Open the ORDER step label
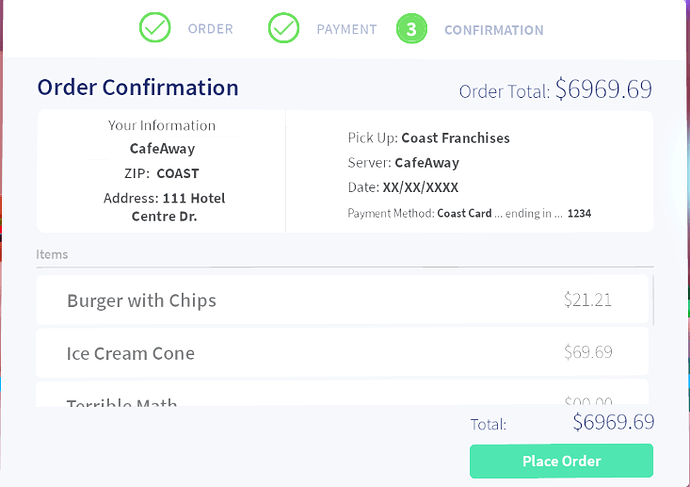690x487 pixels. [x=210, y=29]
